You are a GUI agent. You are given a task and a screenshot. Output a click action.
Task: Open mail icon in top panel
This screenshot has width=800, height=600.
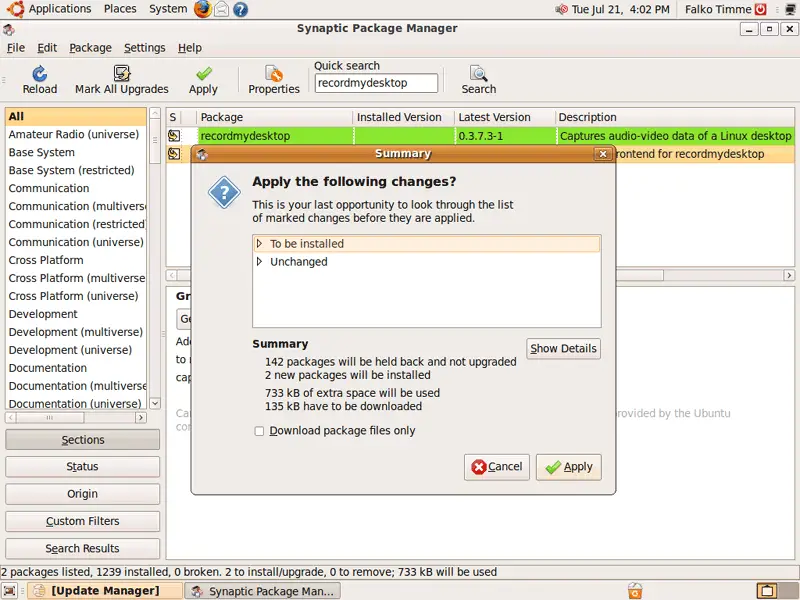click(x=221, y=9)
